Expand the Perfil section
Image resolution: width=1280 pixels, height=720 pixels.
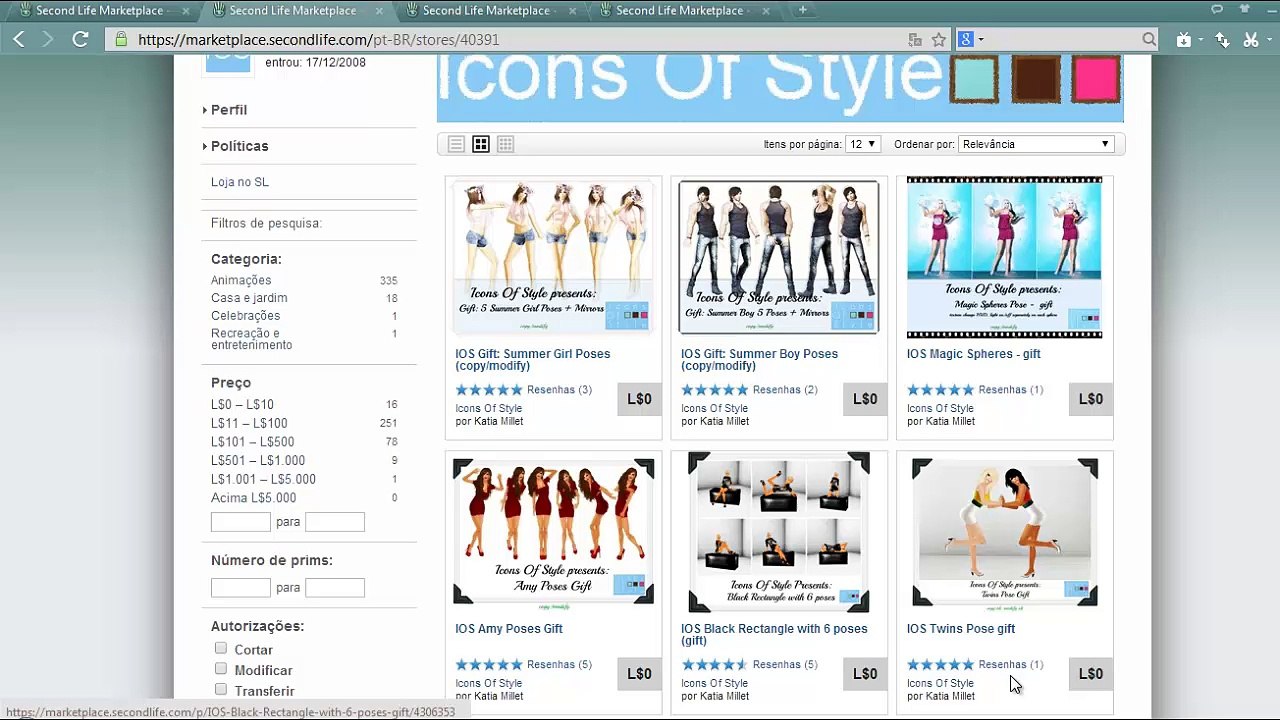(x=229, y=110)
